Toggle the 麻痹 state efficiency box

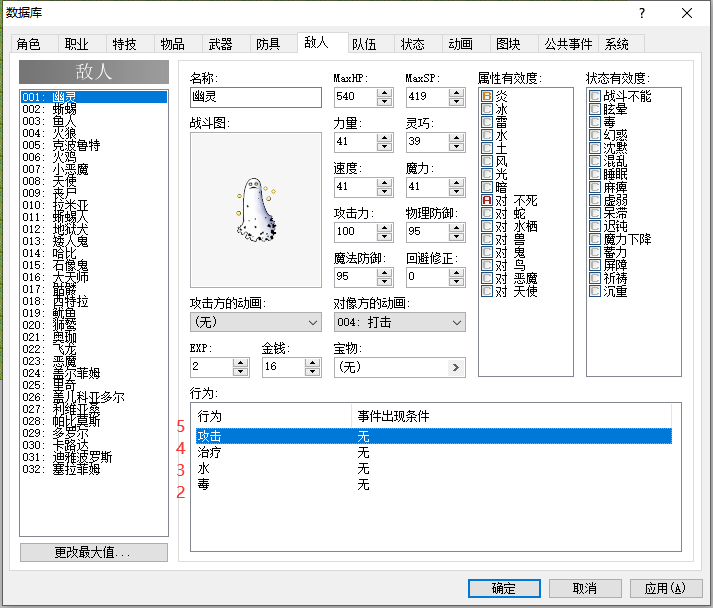595,187
